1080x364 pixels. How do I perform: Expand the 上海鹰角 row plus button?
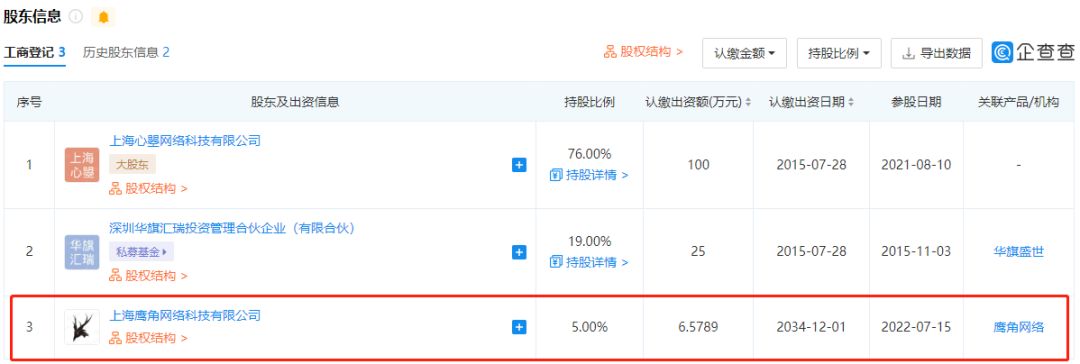click(519, 327)
